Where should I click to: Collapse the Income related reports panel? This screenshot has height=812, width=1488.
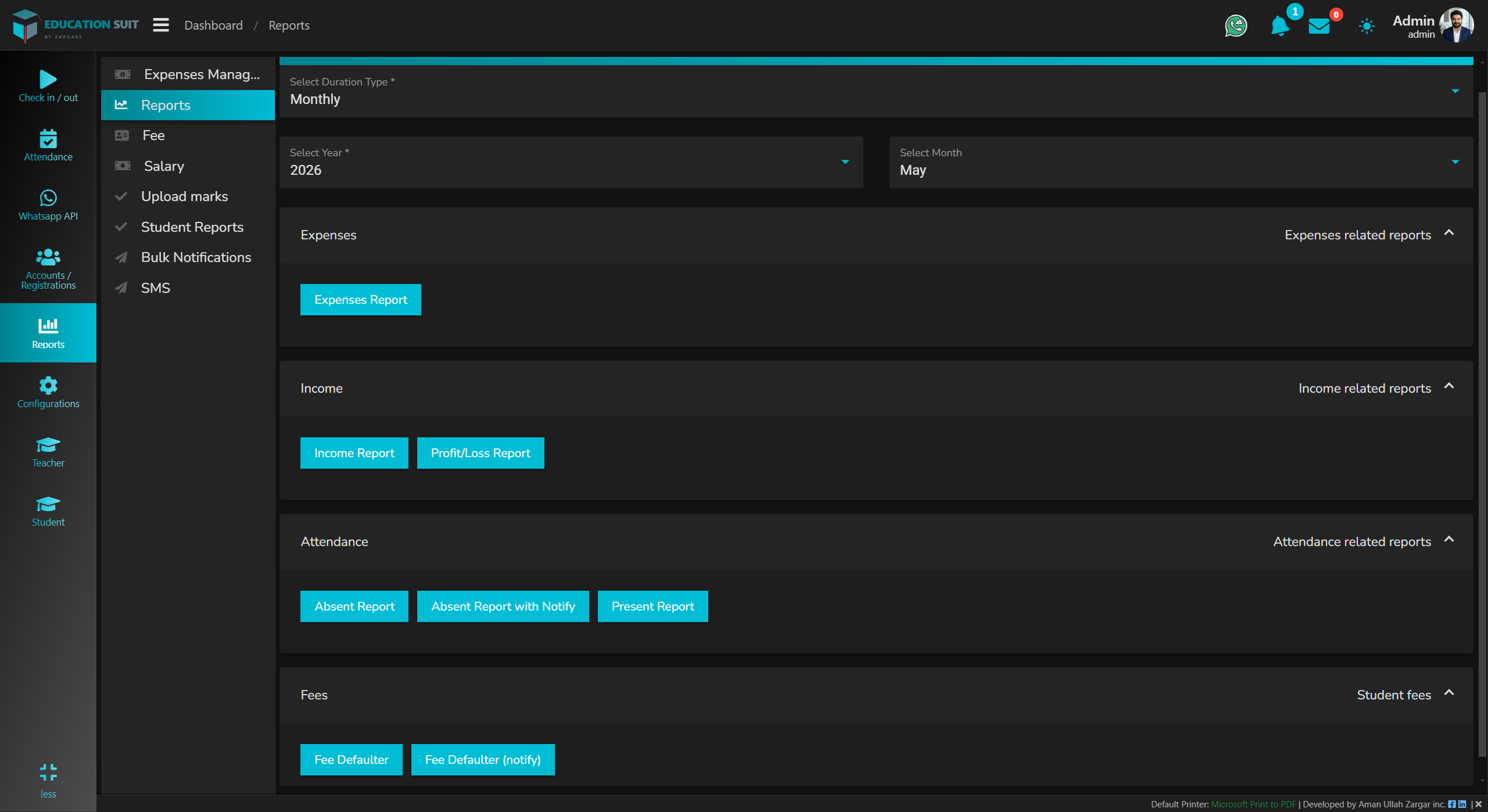tap(1449, 387)
